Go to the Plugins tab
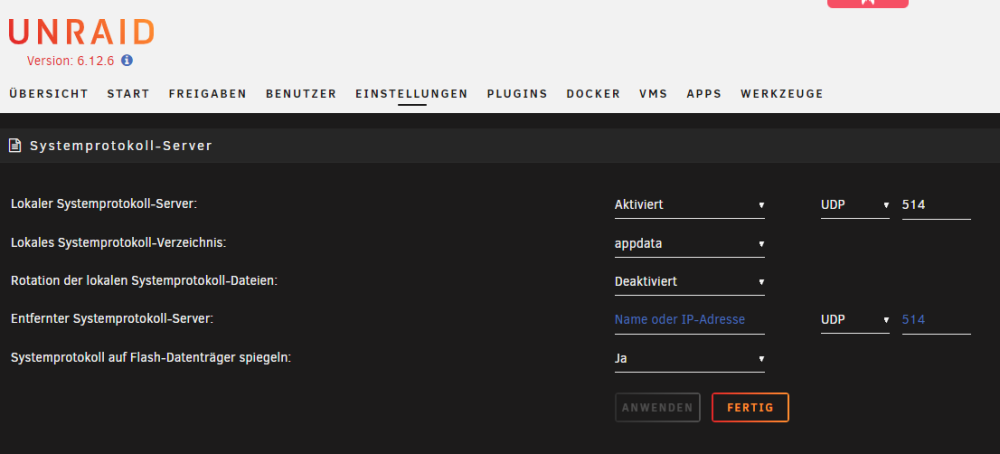 [x=517, y=94]
